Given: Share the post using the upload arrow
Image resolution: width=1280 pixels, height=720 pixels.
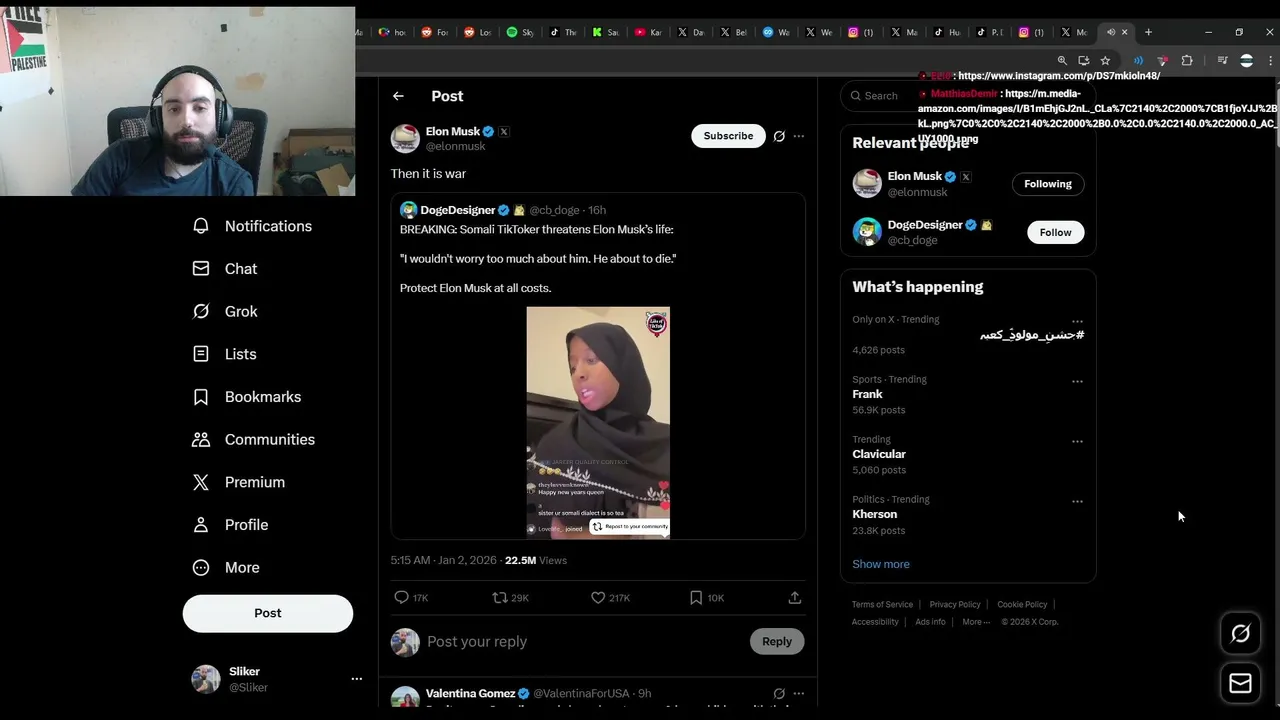Looking at the screenshot, I should point(795,598).
